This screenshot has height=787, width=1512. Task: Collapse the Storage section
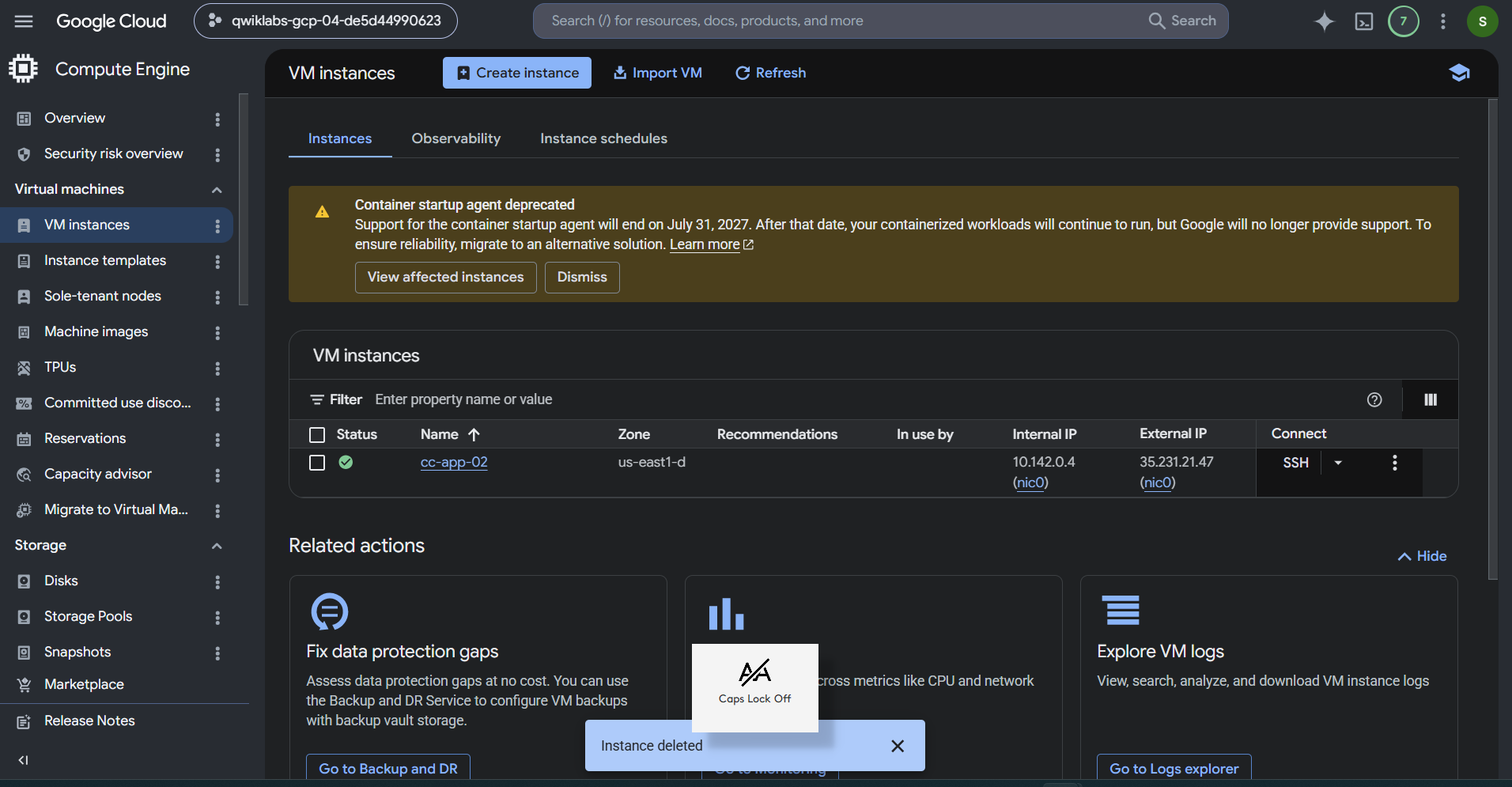pos(217,546)
